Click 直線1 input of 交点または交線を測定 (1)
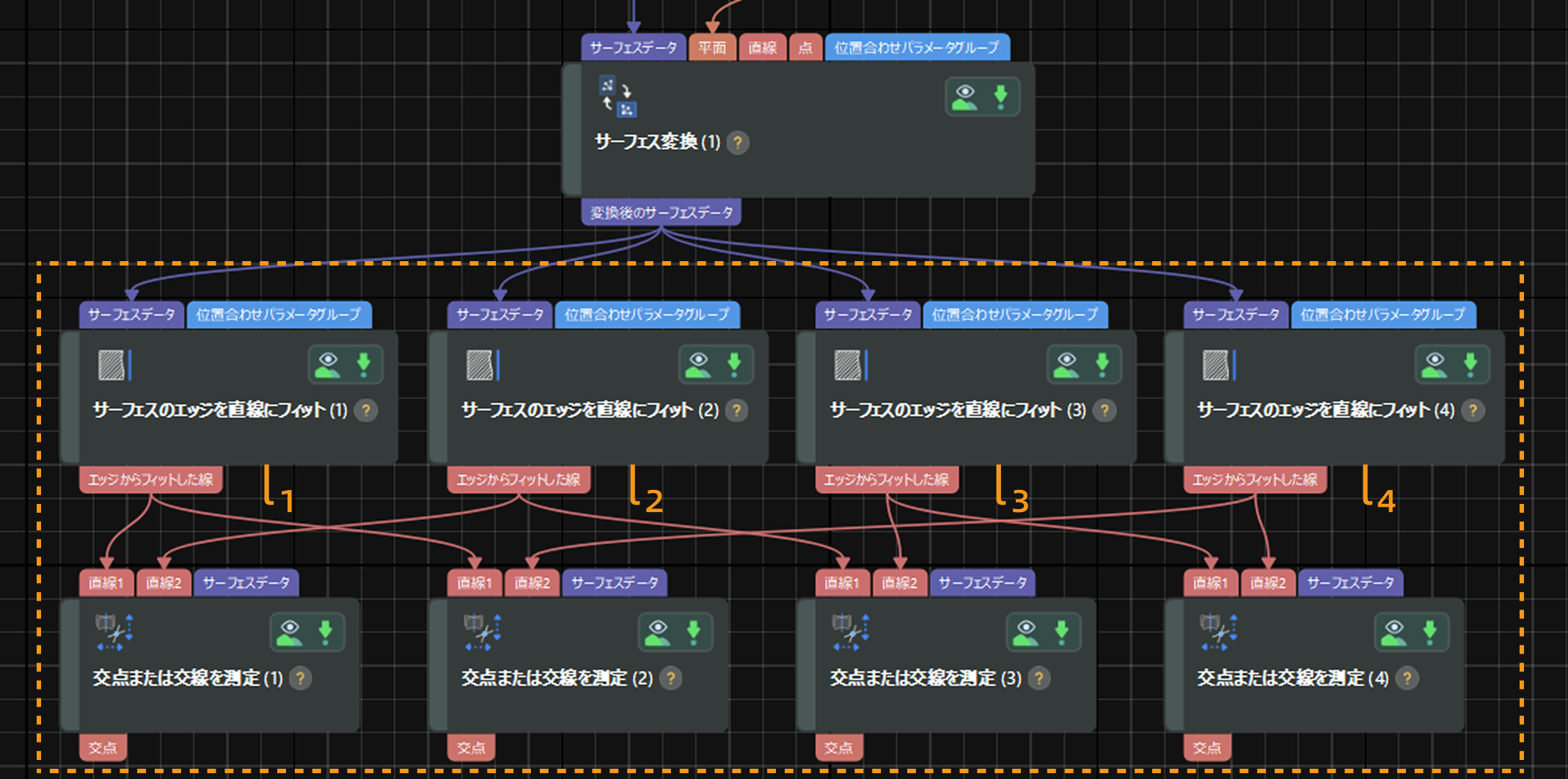This screenshot has height=779, width=1568. (106, 583)
